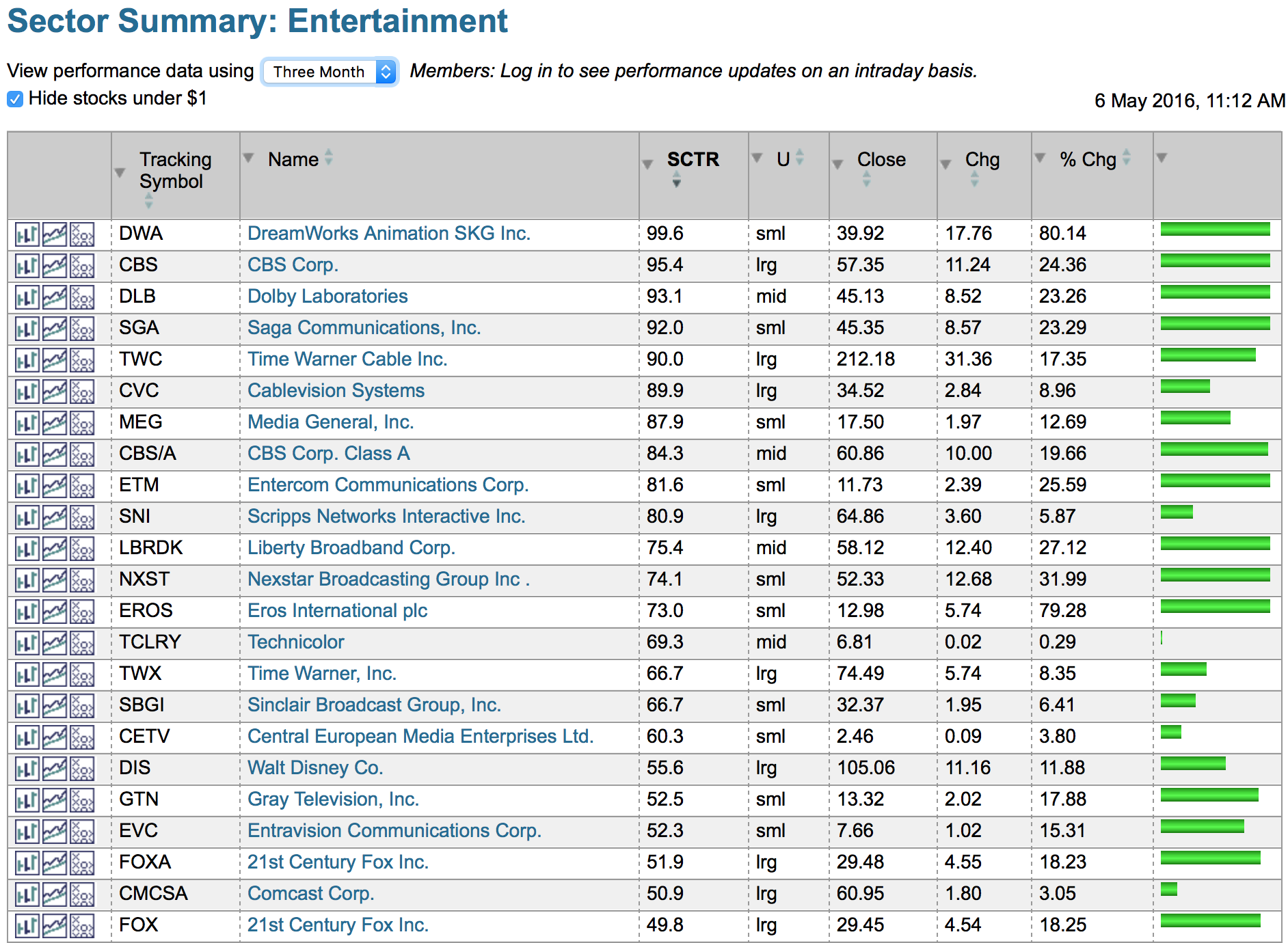Open the line chart icon for CBS
The height and width of the screenshot is (943, 1288).
[55, 266]
